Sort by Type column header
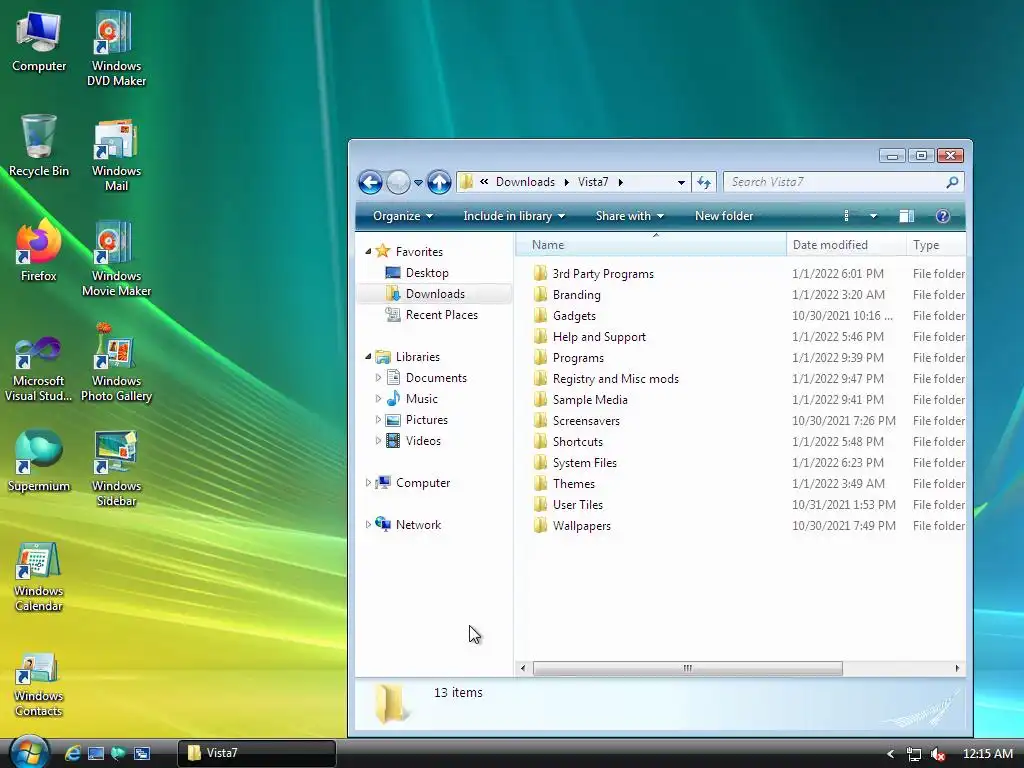Viewport: 1024px width, 768px height. coord(936,245)
